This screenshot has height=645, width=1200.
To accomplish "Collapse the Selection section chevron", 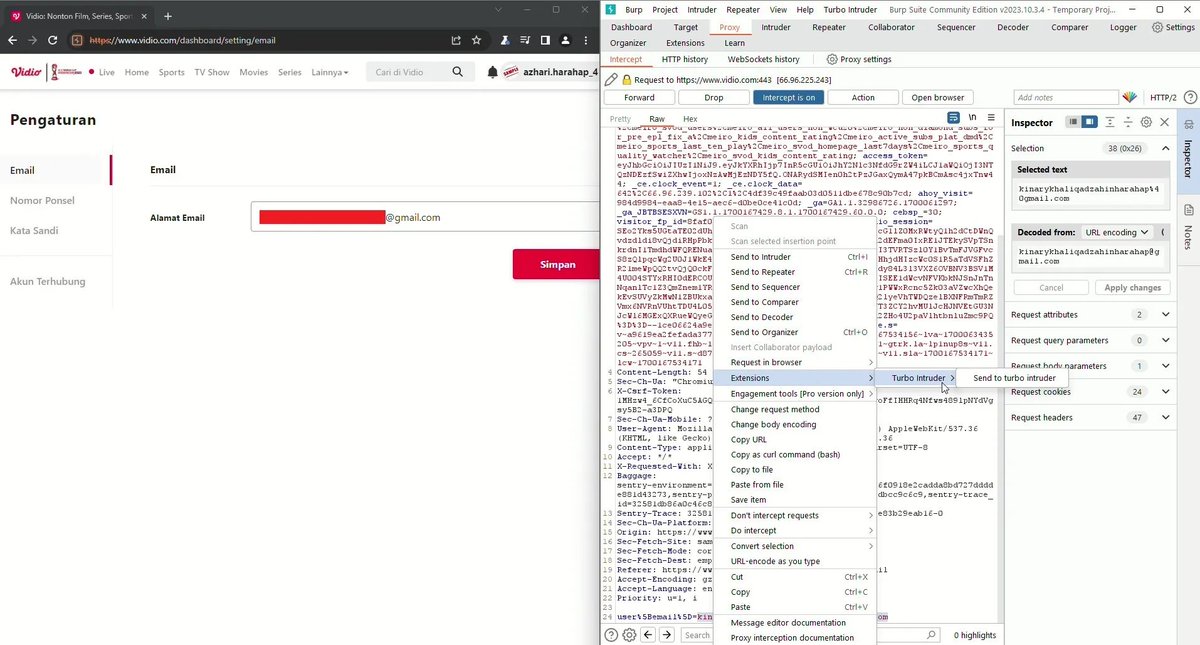I will tap(1165, 148).
